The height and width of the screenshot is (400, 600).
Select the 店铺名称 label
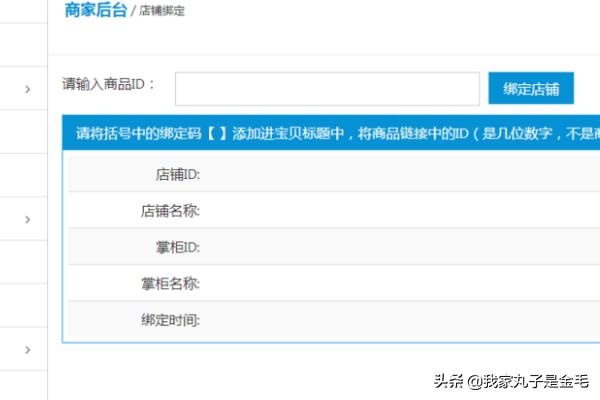171,211
